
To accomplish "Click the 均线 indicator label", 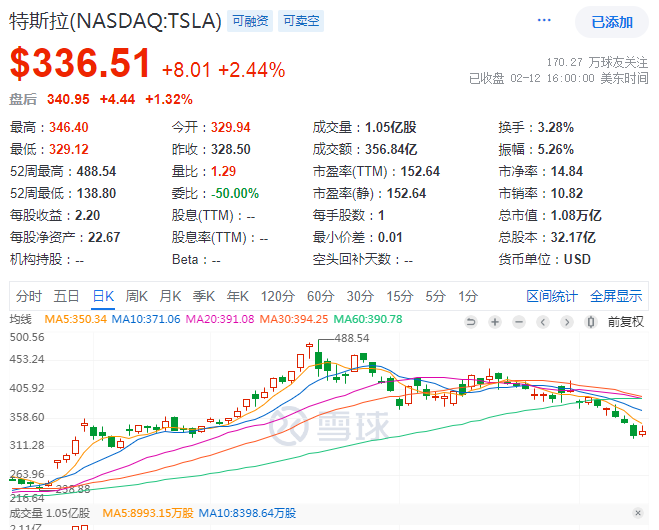I will 21,319.
